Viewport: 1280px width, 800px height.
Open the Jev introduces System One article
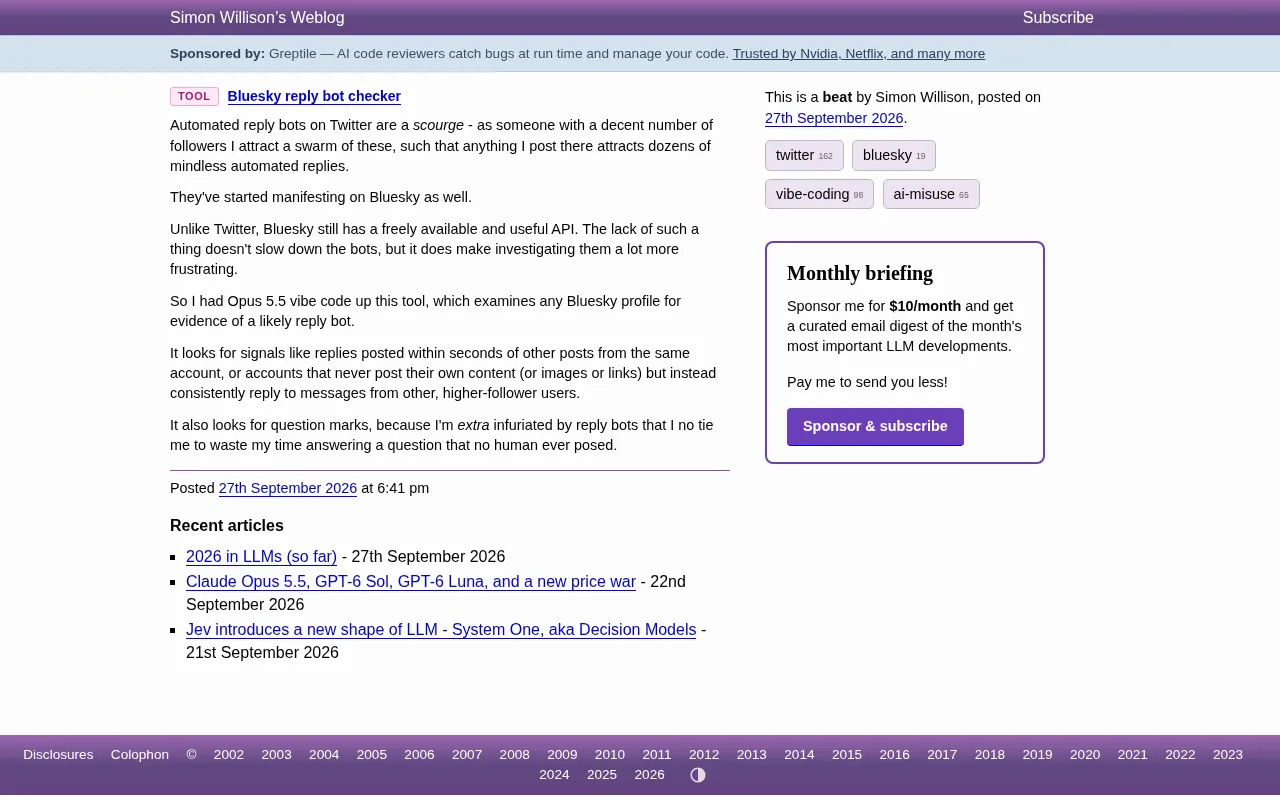(441, 630)
